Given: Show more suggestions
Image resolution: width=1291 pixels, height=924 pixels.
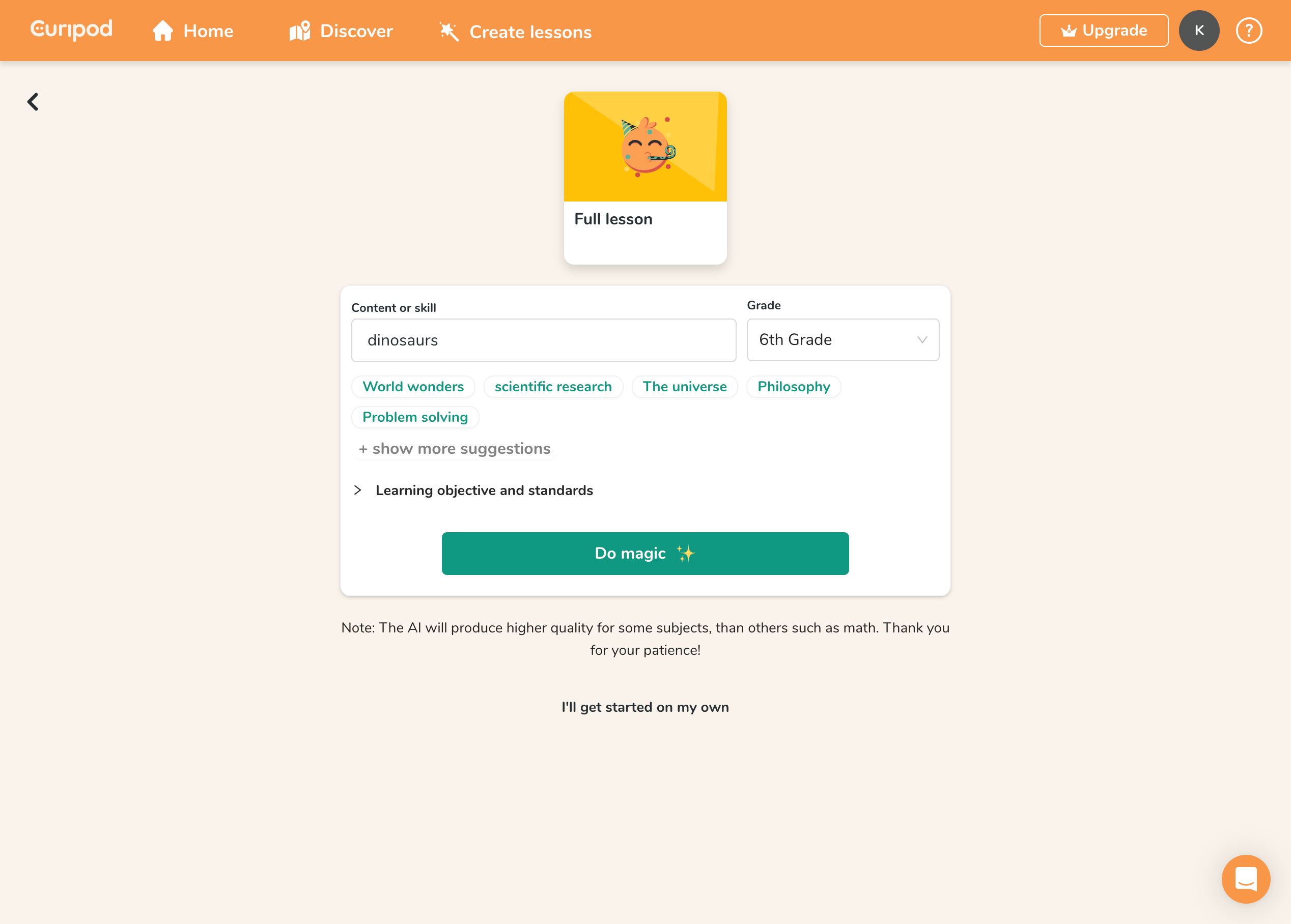Looking at the screenshot, I should [454, 448].
